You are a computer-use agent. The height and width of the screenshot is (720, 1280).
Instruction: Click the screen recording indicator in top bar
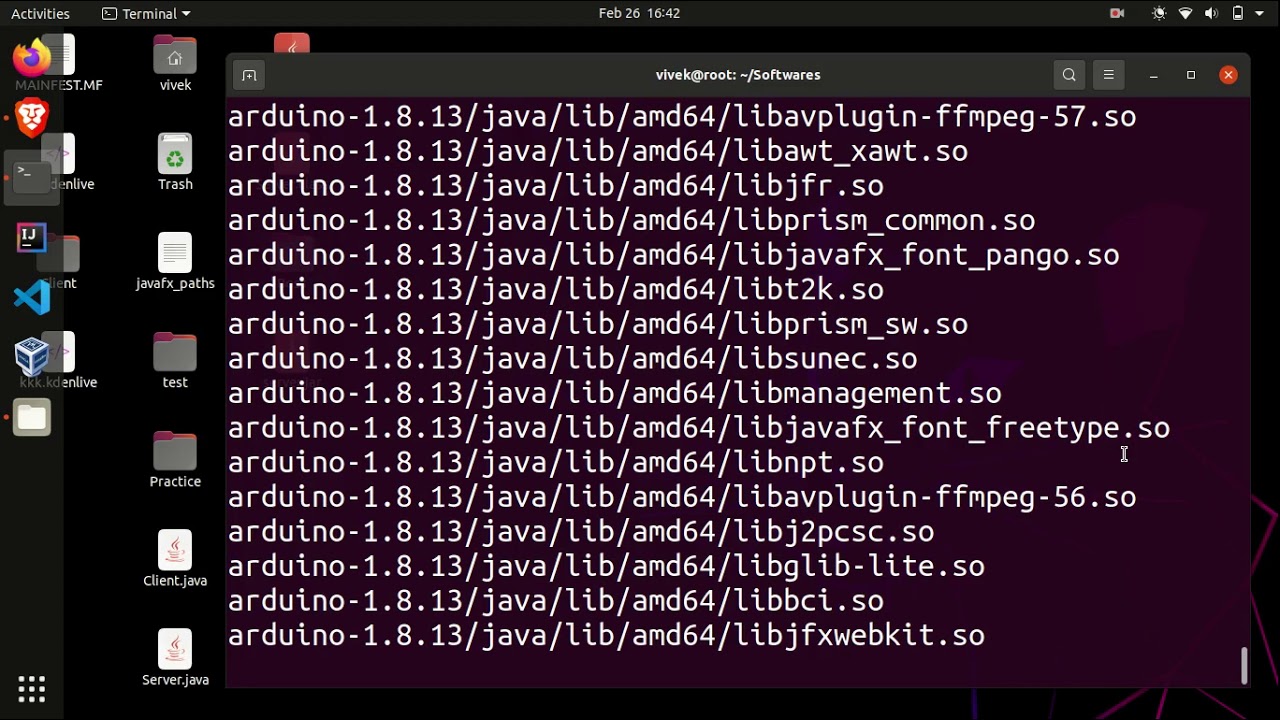tap(1117, 14)
